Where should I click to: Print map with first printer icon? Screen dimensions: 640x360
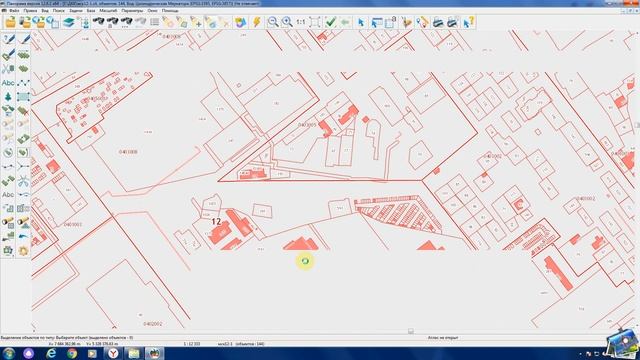coord(438,22)
